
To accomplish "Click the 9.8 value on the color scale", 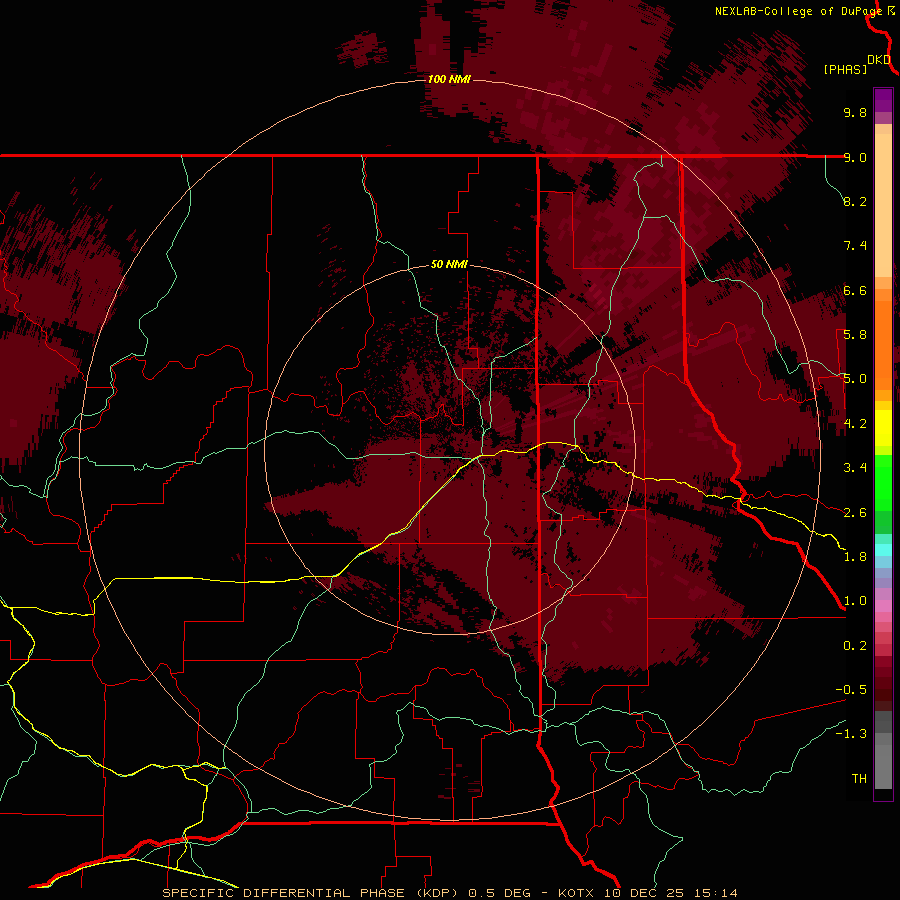I will click(x=855, y=112).
